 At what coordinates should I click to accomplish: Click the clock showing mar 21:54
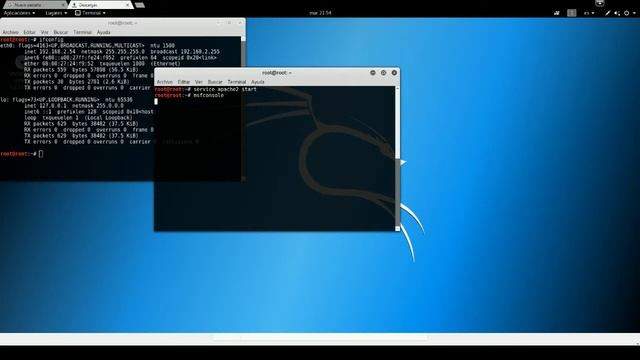(x=320, y=13)
